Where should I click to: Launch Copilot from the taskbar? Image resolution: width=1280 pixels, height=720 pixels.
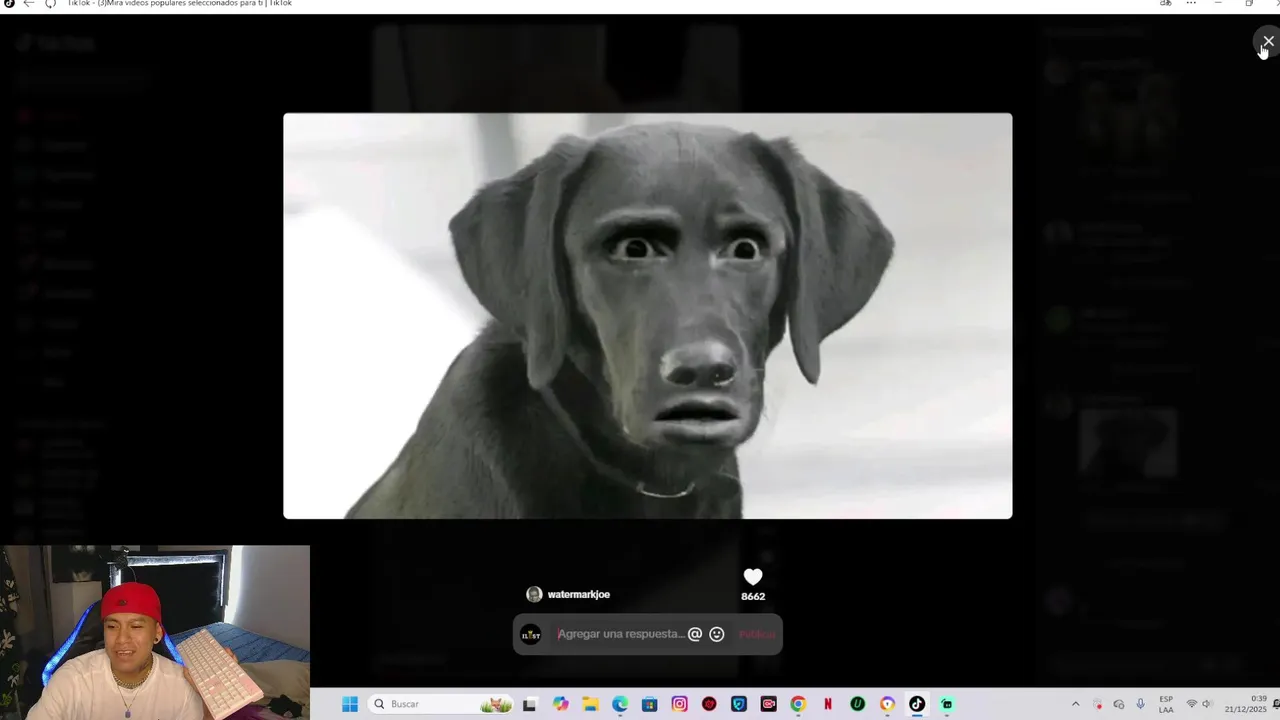tap(560, 704)
